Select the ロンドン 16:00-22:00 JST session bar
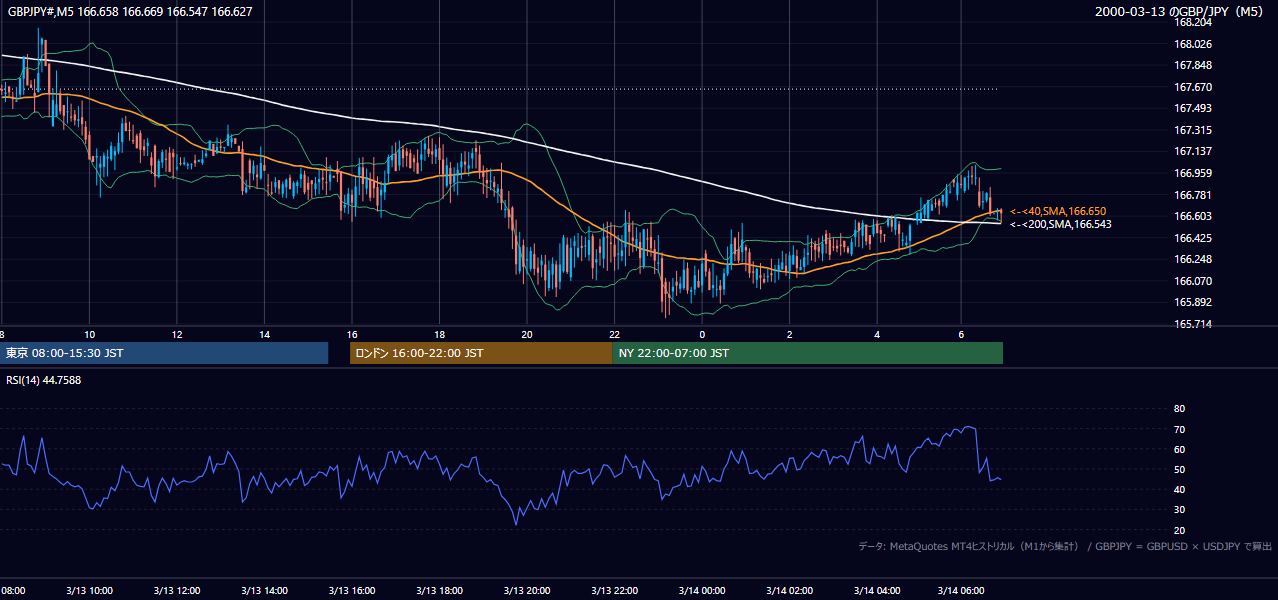Screen dimensions: 1278x600 [x=481, y=353]
